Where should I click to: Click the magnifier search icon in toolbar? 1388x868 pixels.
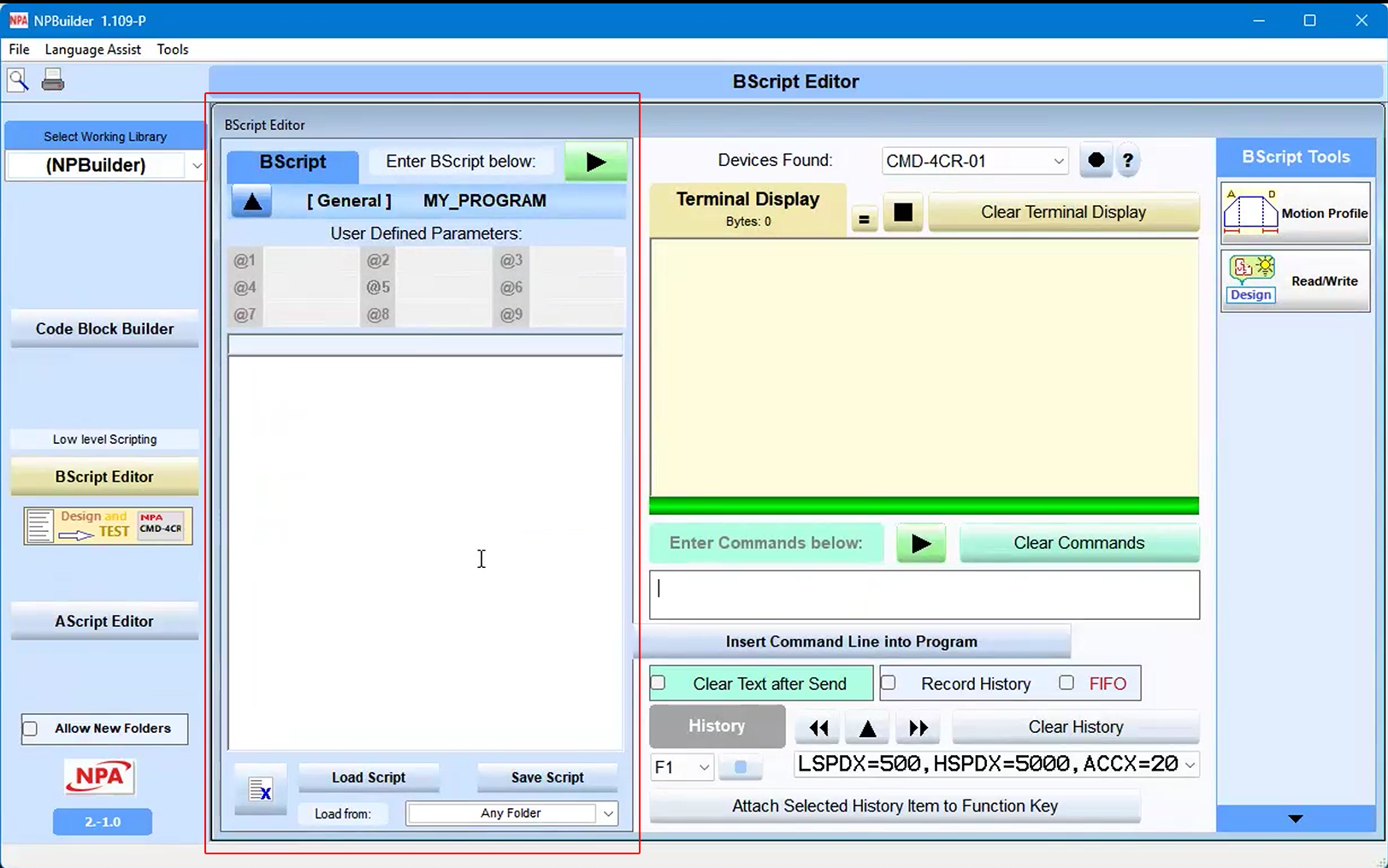[18, 80]
